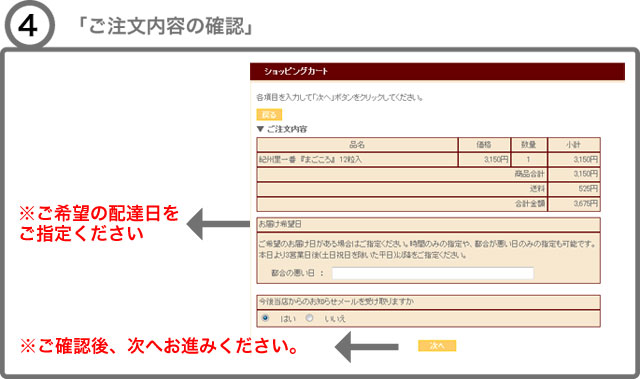Image resolution: width=640 pixels, height=379 pixels.
Task: Collapse the ▼ ご注文内容 section triangle
Action: 260,129
